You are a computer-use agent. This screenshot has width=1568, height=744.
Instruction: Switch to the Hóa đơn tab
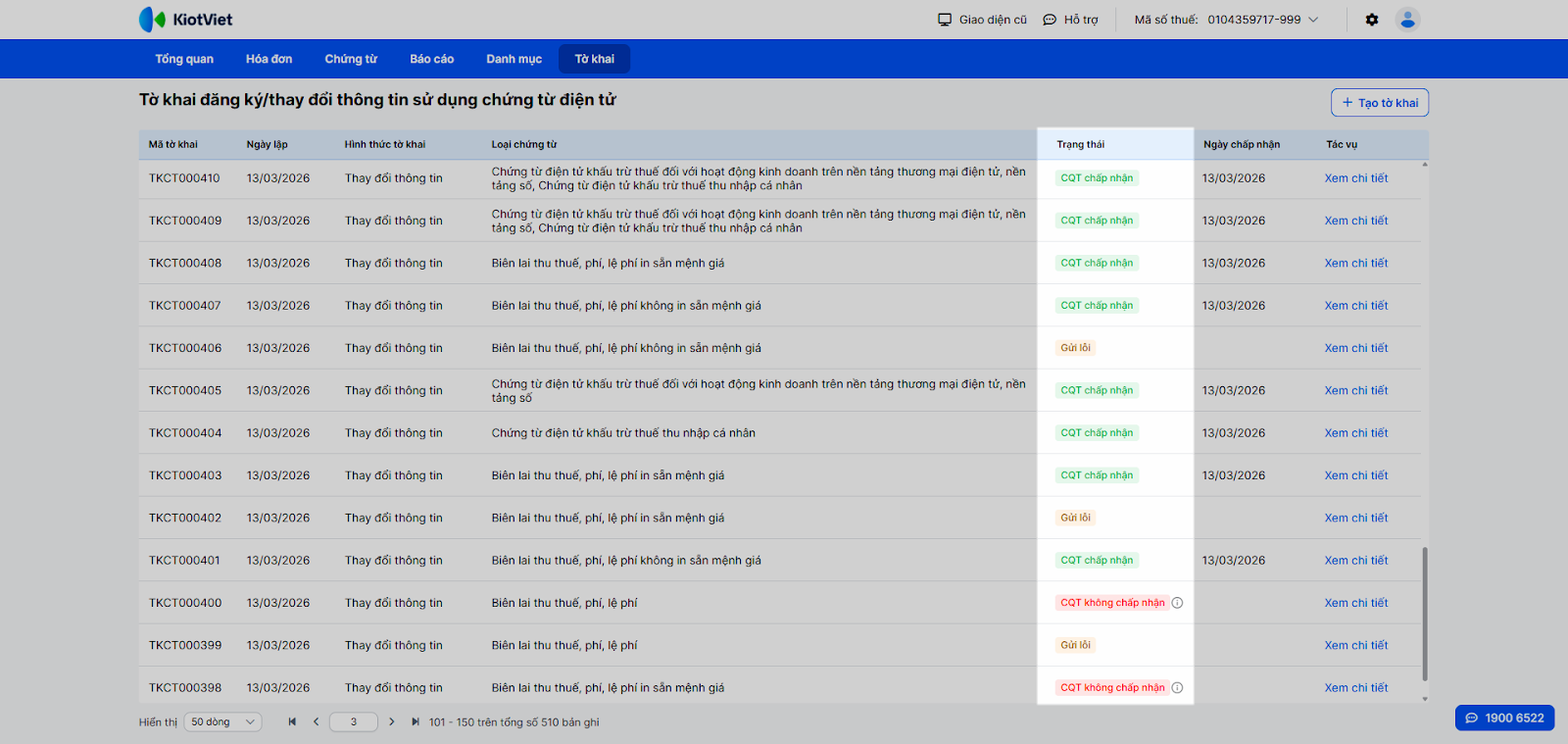coord(269,59)
